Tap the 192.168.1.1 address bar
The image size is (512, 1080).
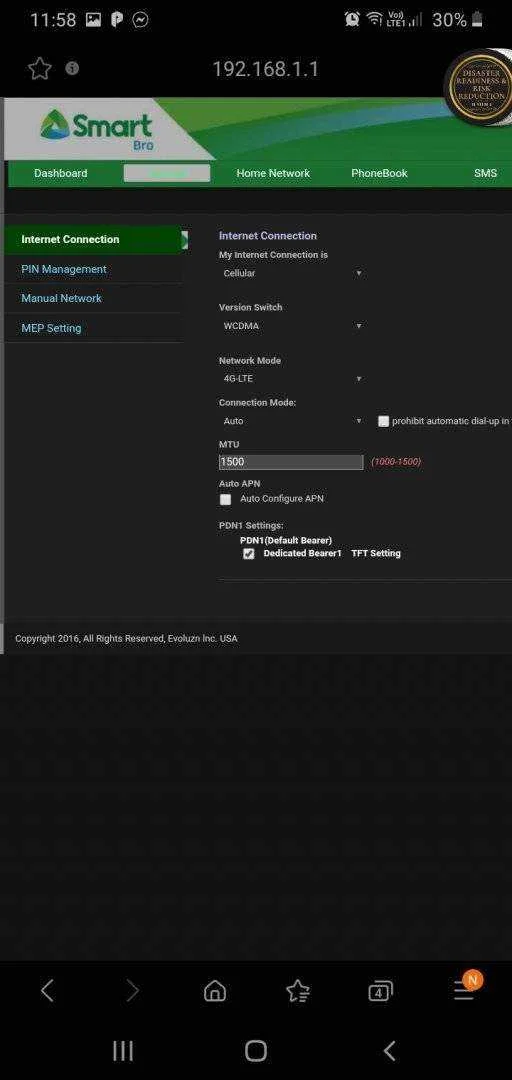pos(265,69)
